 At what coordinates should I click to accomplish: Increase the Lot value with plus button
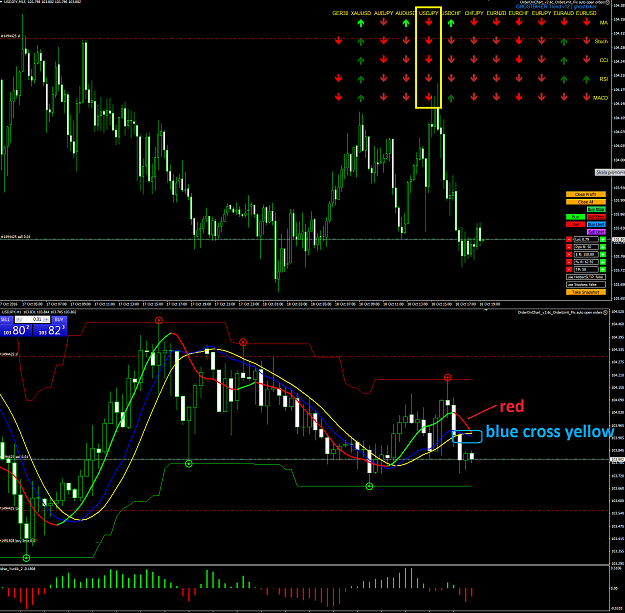point(603,240)
